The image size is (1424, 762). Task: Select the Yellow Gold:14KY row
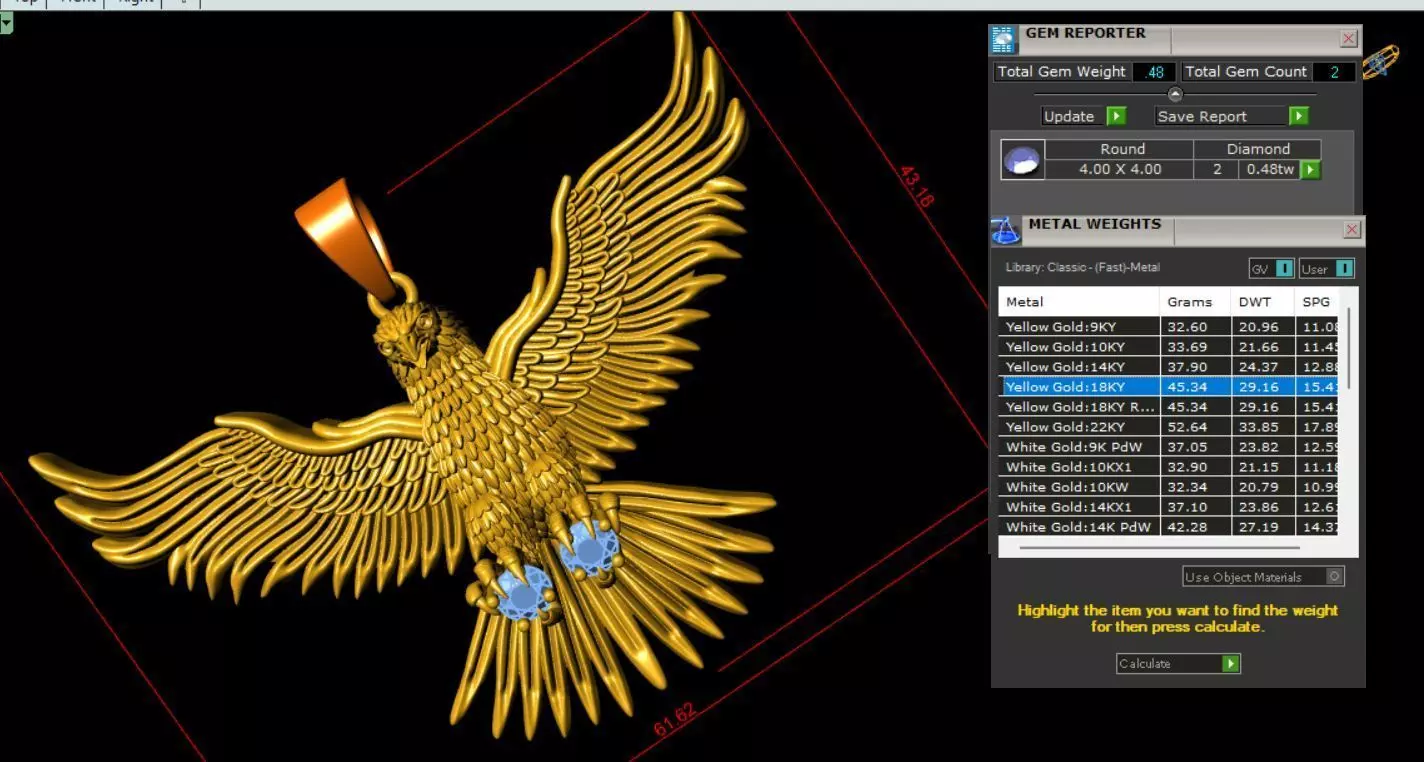(1168, 367)
